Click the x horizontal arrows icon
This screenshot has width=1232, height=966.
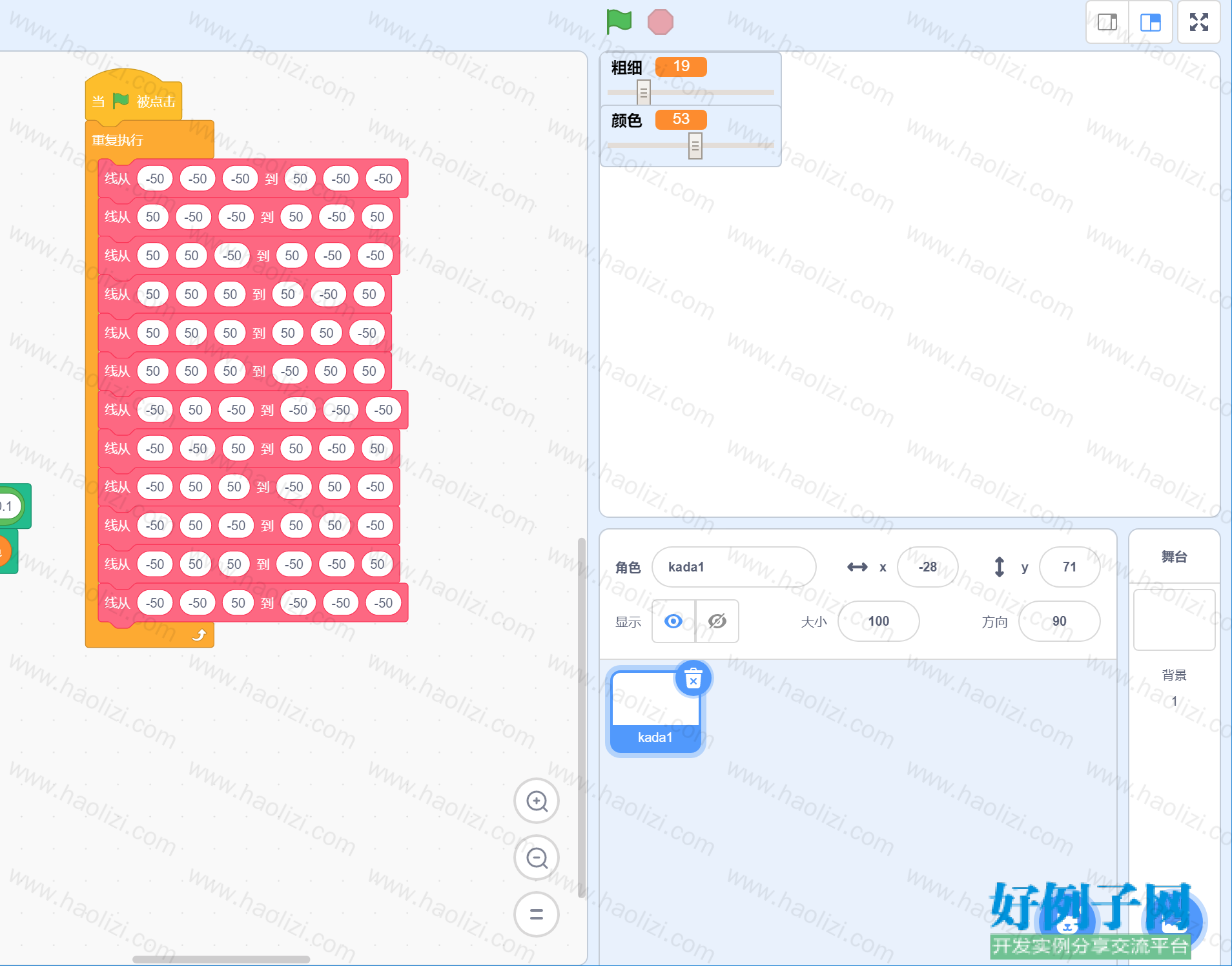click(x=857, y=567)
